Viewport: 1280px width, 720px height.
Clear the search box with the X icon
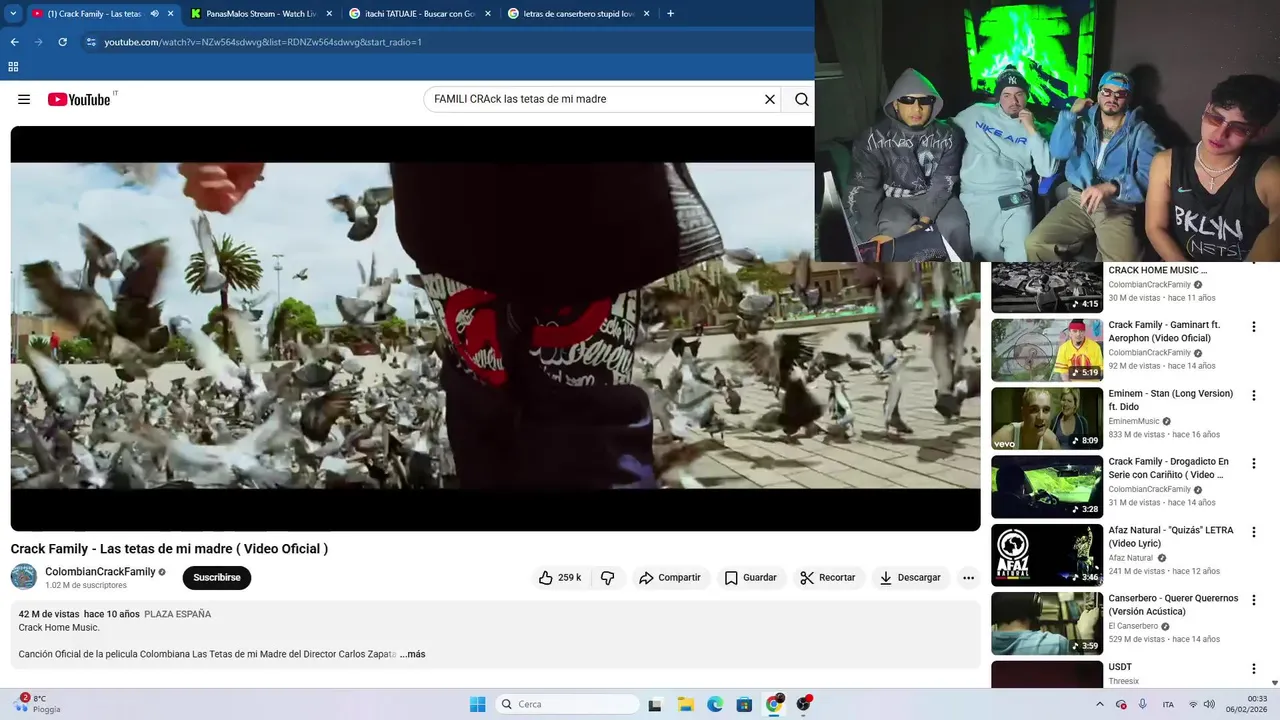770,99
